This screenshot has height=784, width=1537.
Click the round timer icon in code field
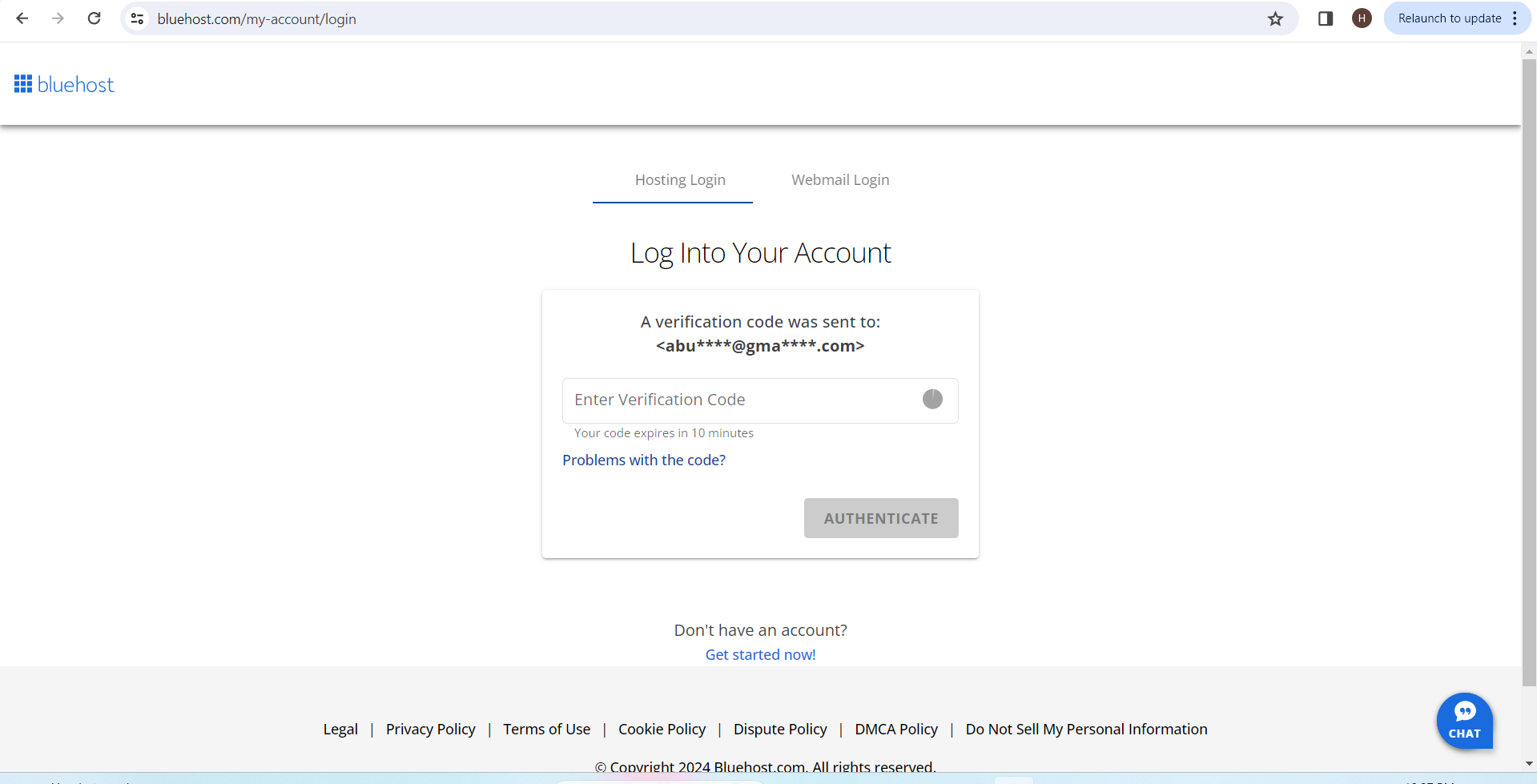coord(932,399)
